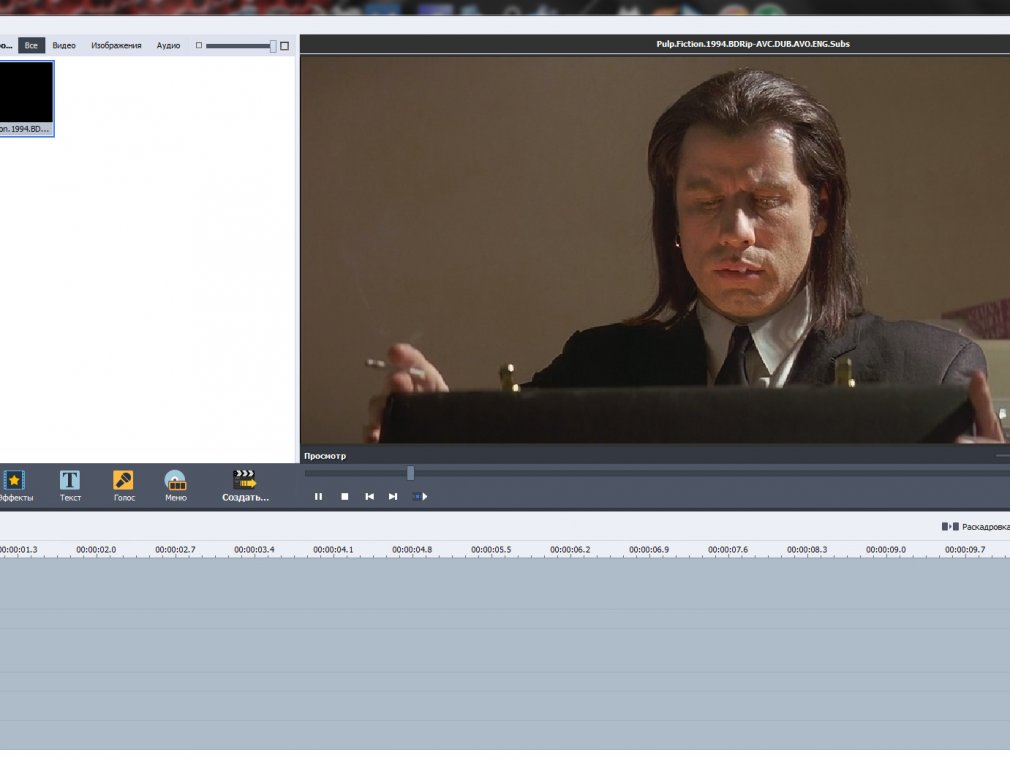Switch to the Изображения tab
Viewport: 1010px width, 761px height.
(x=116, y=45)
